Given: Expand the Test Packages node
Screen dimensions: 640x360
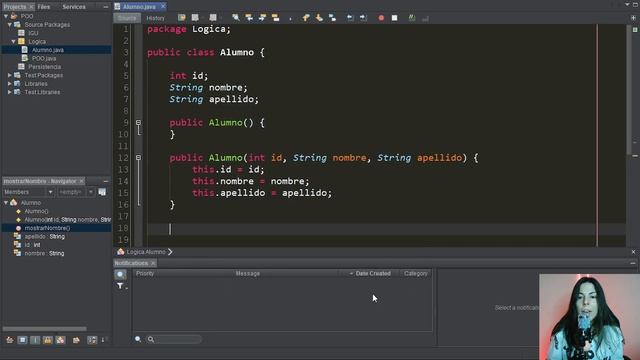Looking at the screenshot, I should tap(10, 75).
